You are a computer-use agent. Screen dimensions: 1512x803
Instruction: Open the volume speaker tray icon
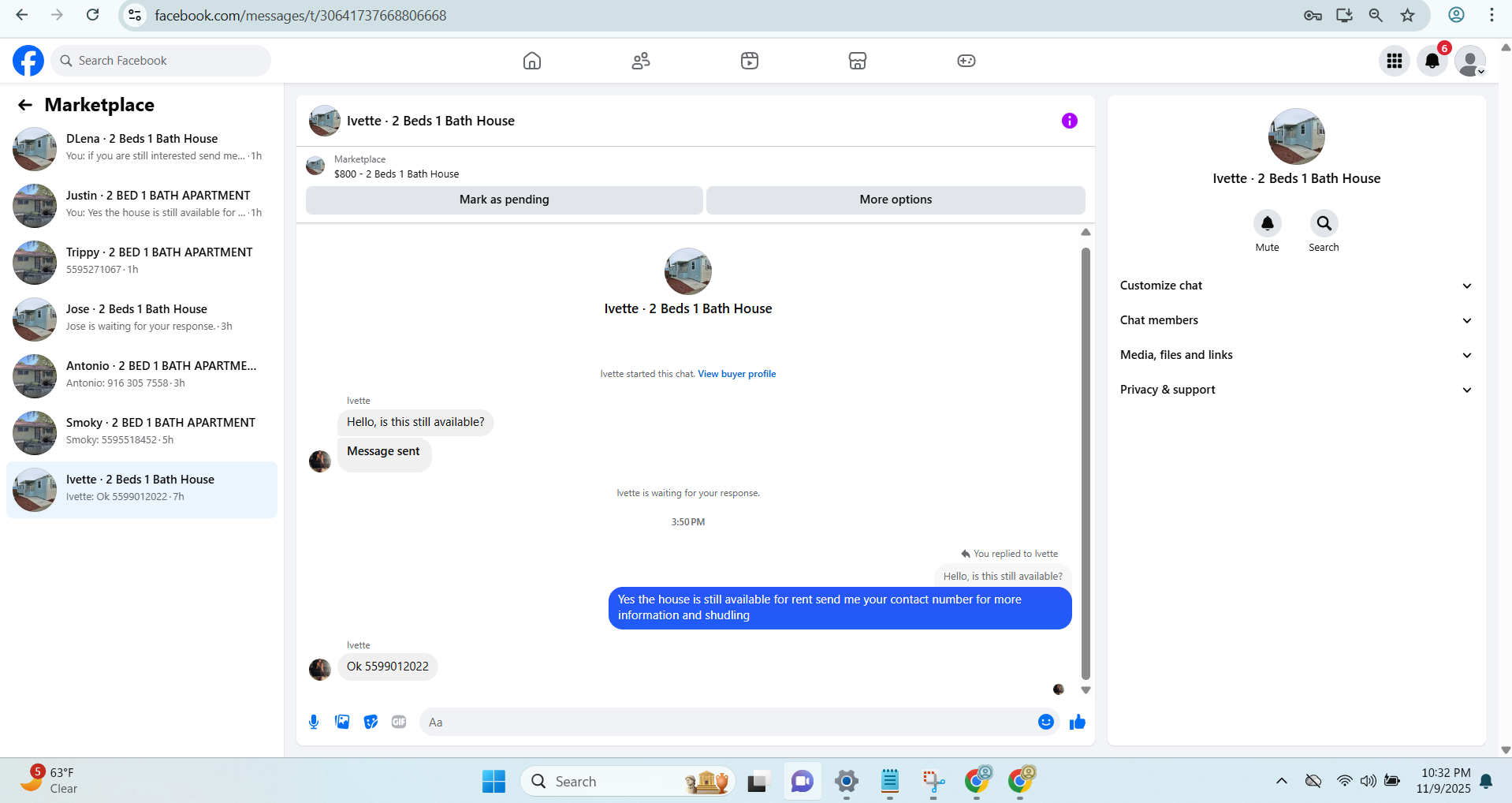pyautogui.click(x=1368, y=781)
